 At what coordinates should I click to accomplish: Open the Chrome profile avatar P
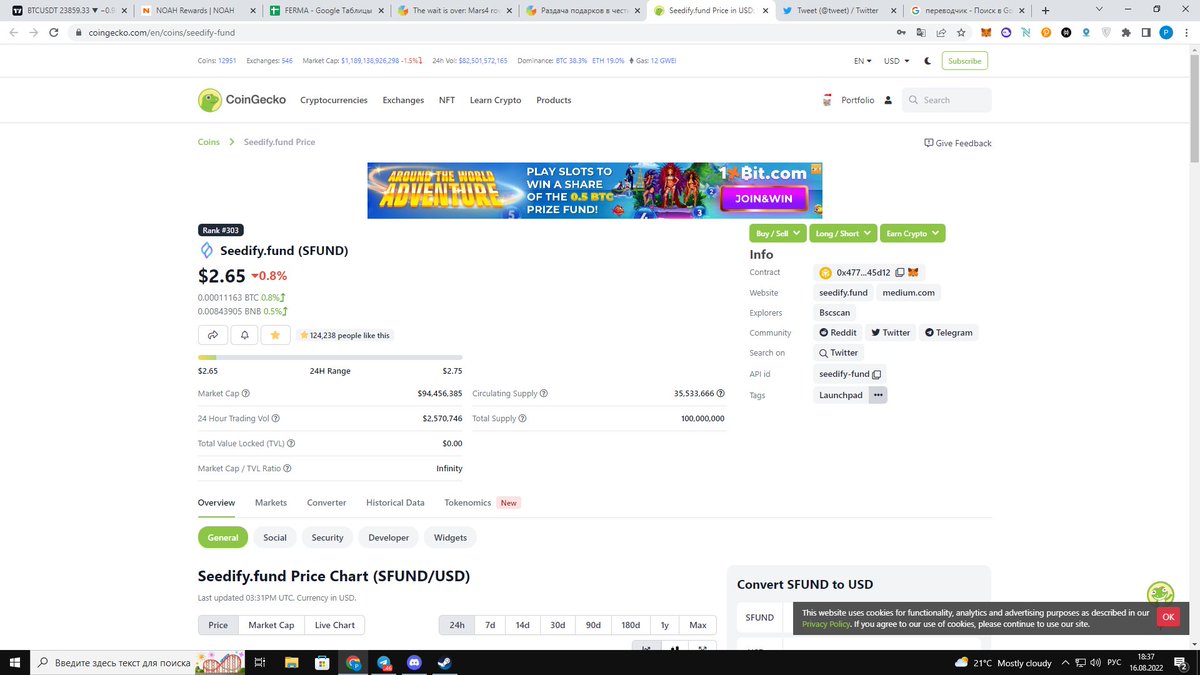tap(1166, 32)
